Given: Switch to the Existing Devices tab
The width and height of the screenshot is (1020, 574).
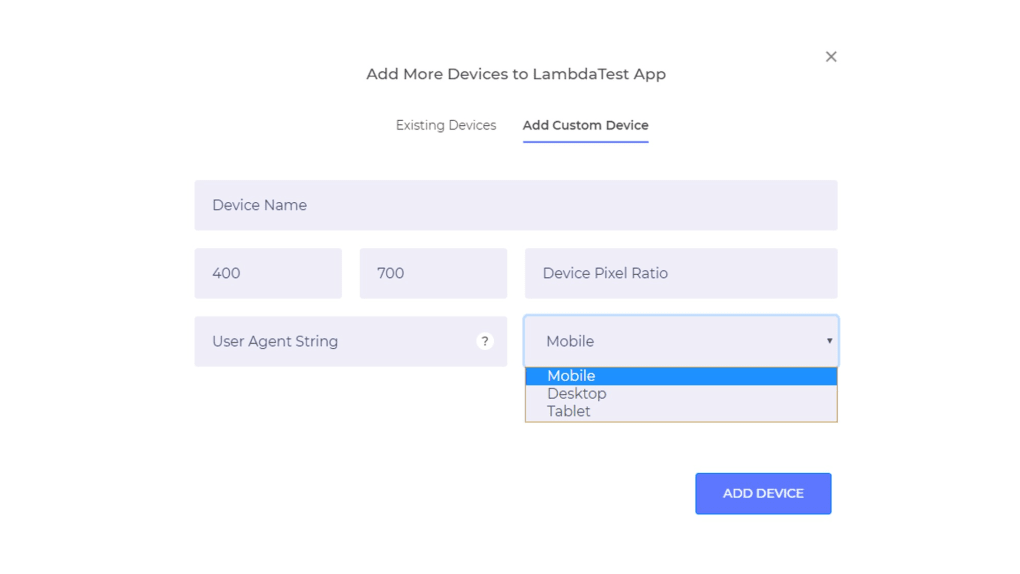Looking at the screenshot, I should 446,125.
